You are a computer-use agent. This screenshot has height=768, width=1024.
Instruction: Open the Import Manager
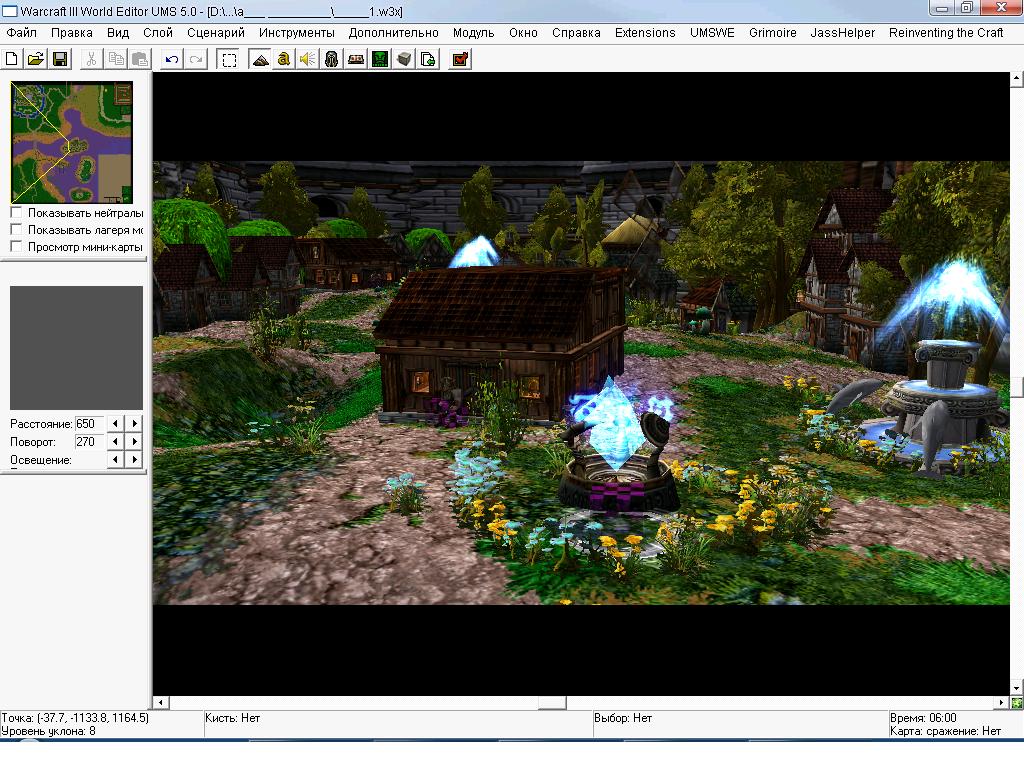[x=428, y=59]
